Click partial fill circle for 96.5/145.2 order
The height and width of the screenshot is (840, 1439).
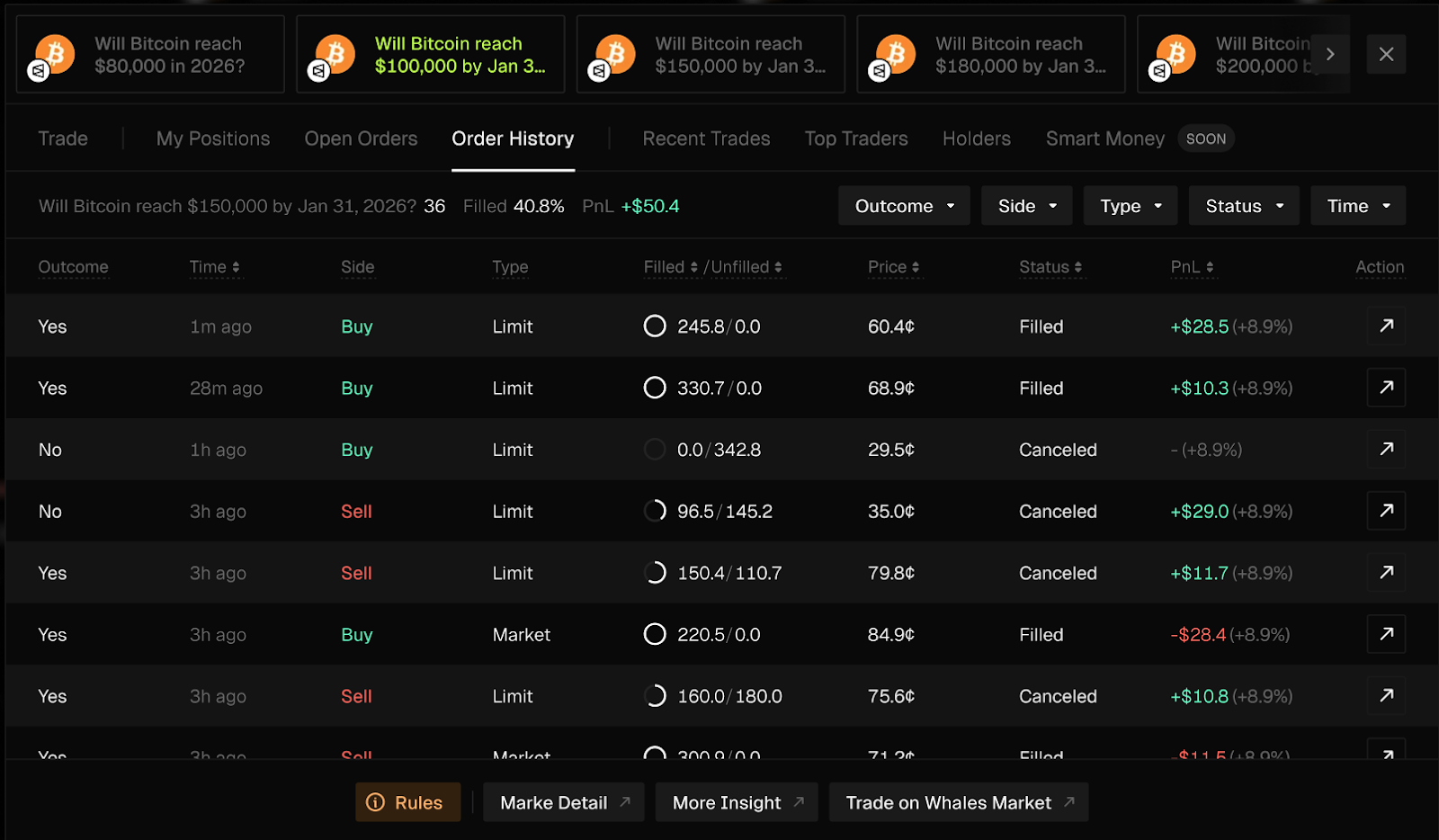pos(655,511)
